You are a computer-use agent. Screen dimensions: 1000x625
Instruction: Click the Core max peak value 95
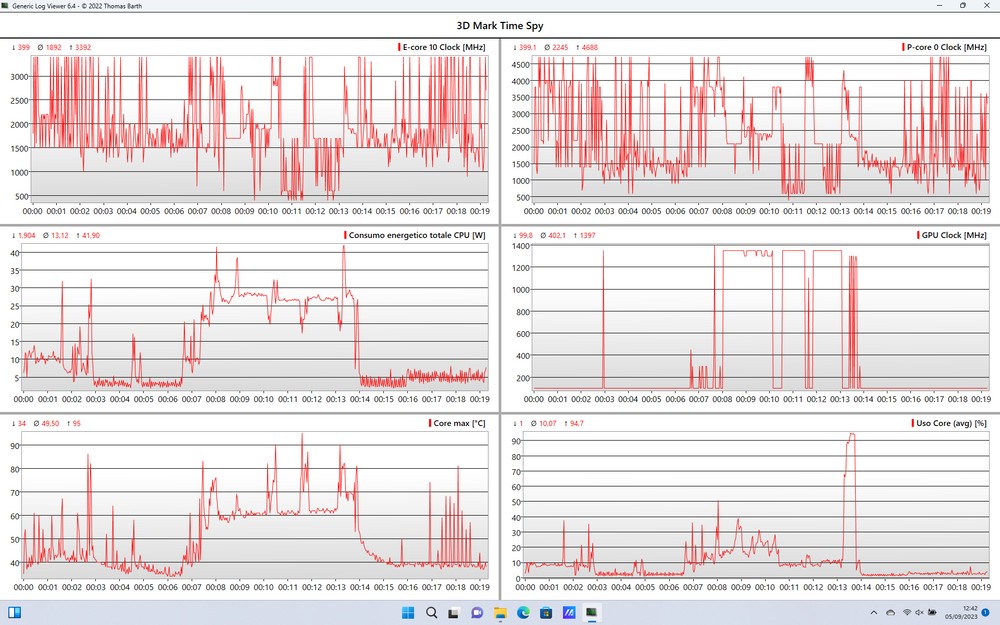tap(77, 423)
